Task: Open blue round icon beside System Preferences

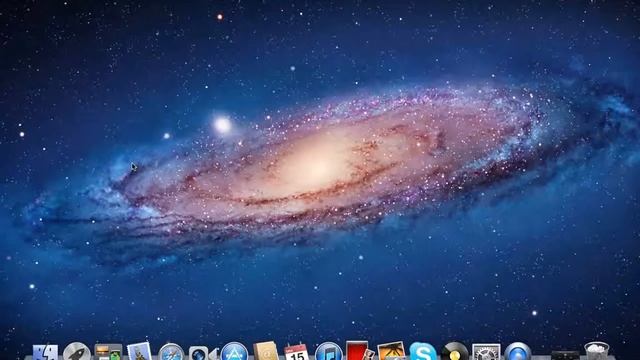Action: pyautogui.click(x=518, y=351)
